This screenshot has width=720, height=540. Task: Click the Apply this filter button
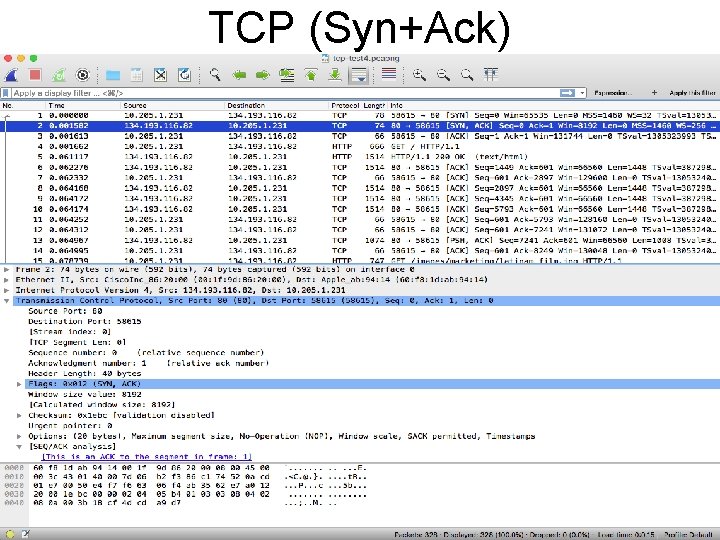[x=692, y=93]
